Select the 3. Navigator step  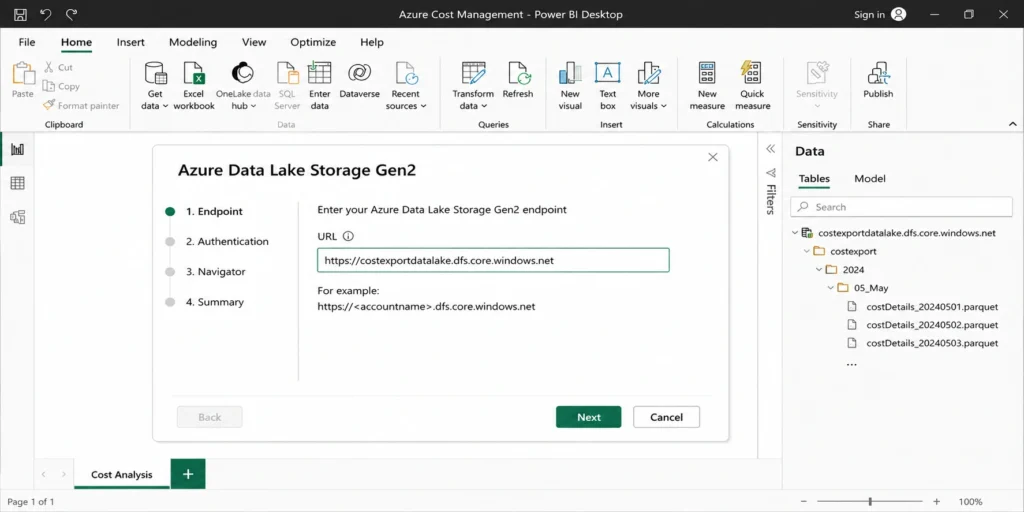pos(216,272)
